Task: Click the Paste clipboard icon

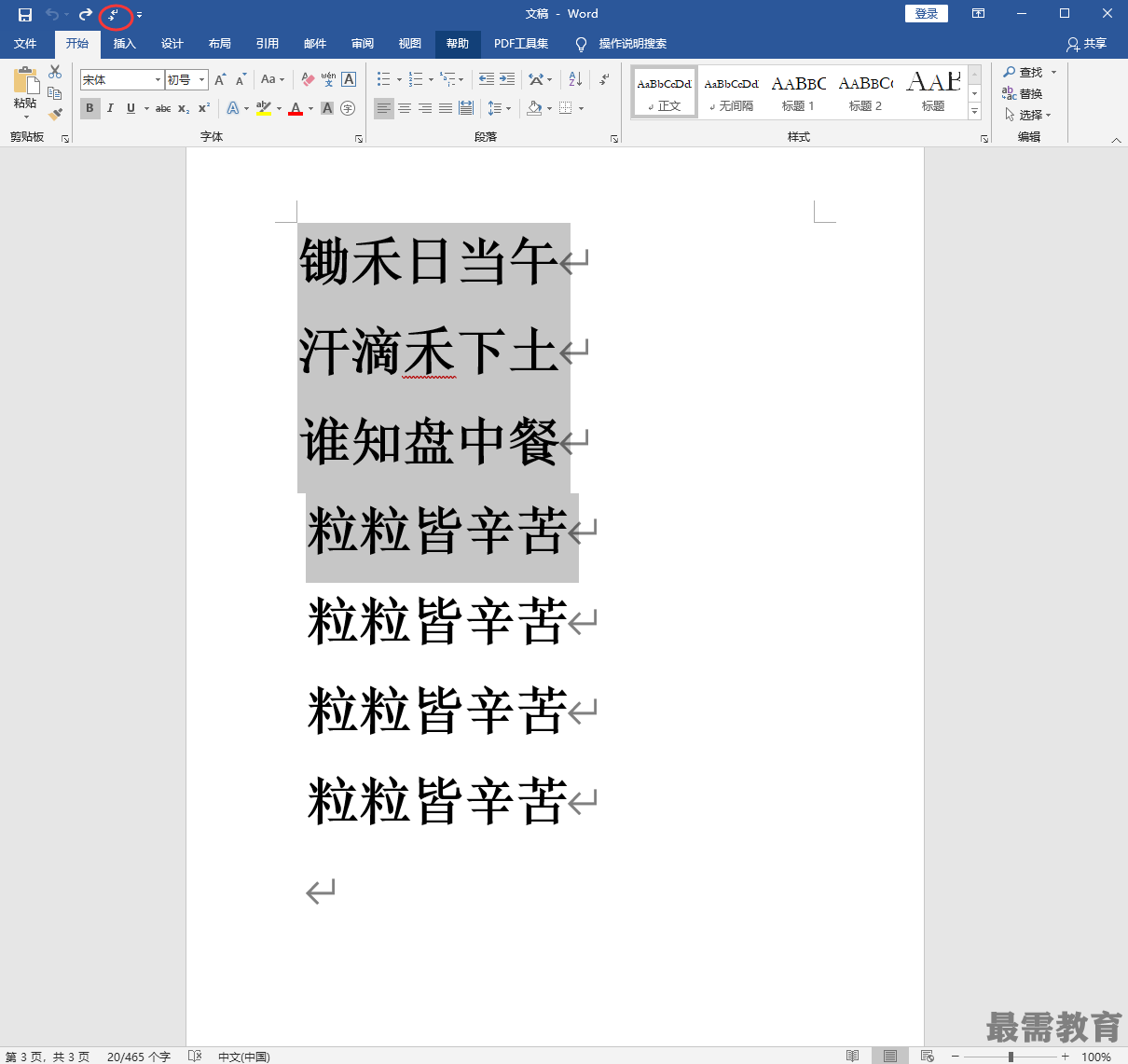Action: point(25,80)
